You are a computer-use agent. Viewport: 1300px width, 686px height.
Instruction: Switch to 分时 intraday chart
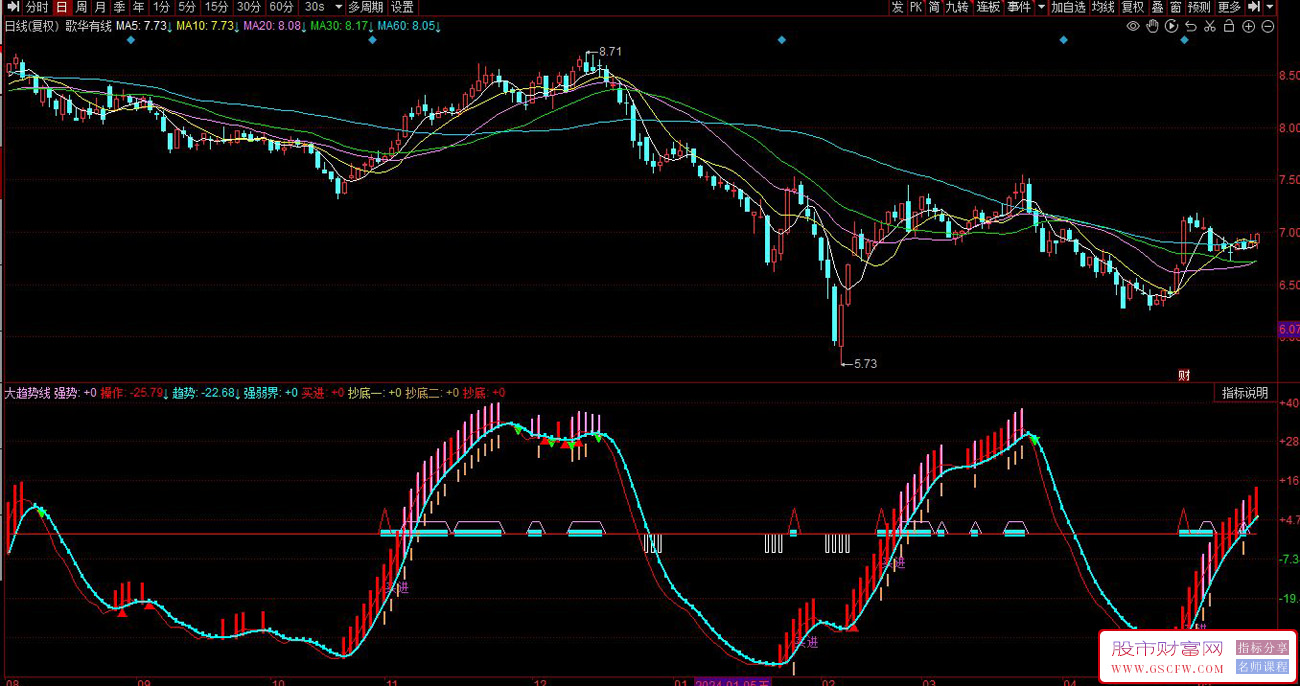tap(37, 7)
